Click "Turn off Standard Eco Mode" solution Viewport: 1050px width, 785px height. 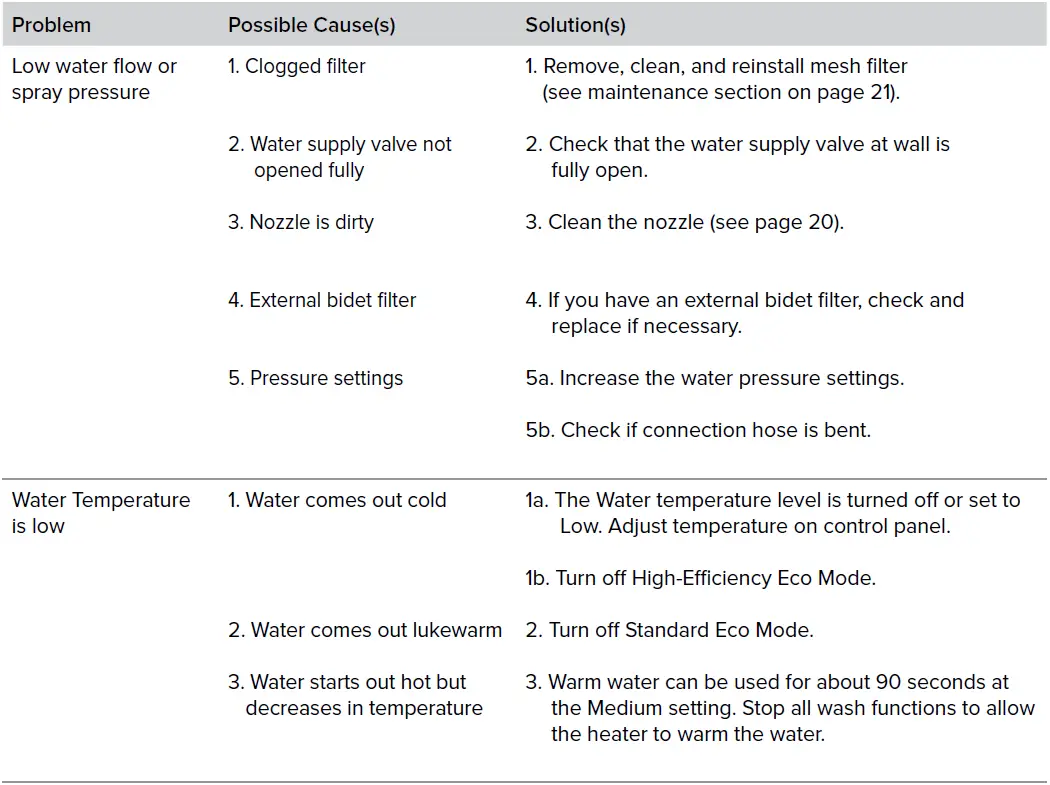[669, 630]
